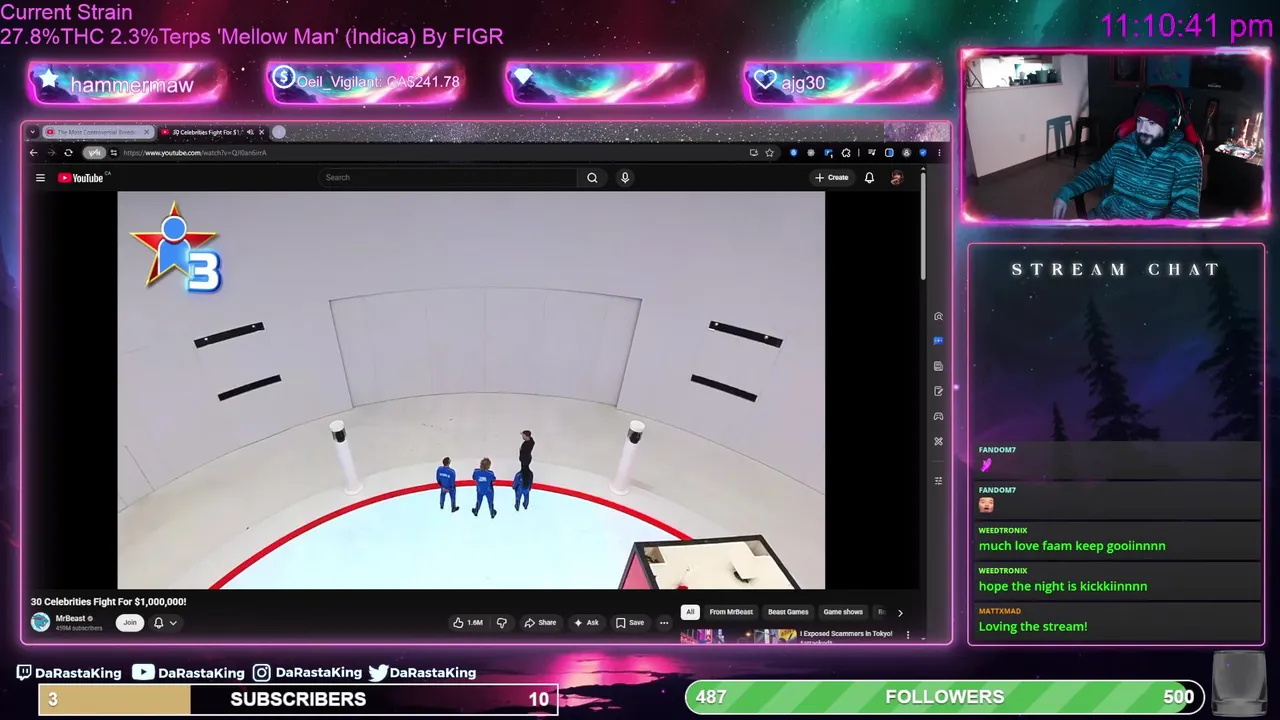This screenshot has height=720, width=1280.
Task: Open the sidebar notes edit icon
Action: click(x=938, y=391)
